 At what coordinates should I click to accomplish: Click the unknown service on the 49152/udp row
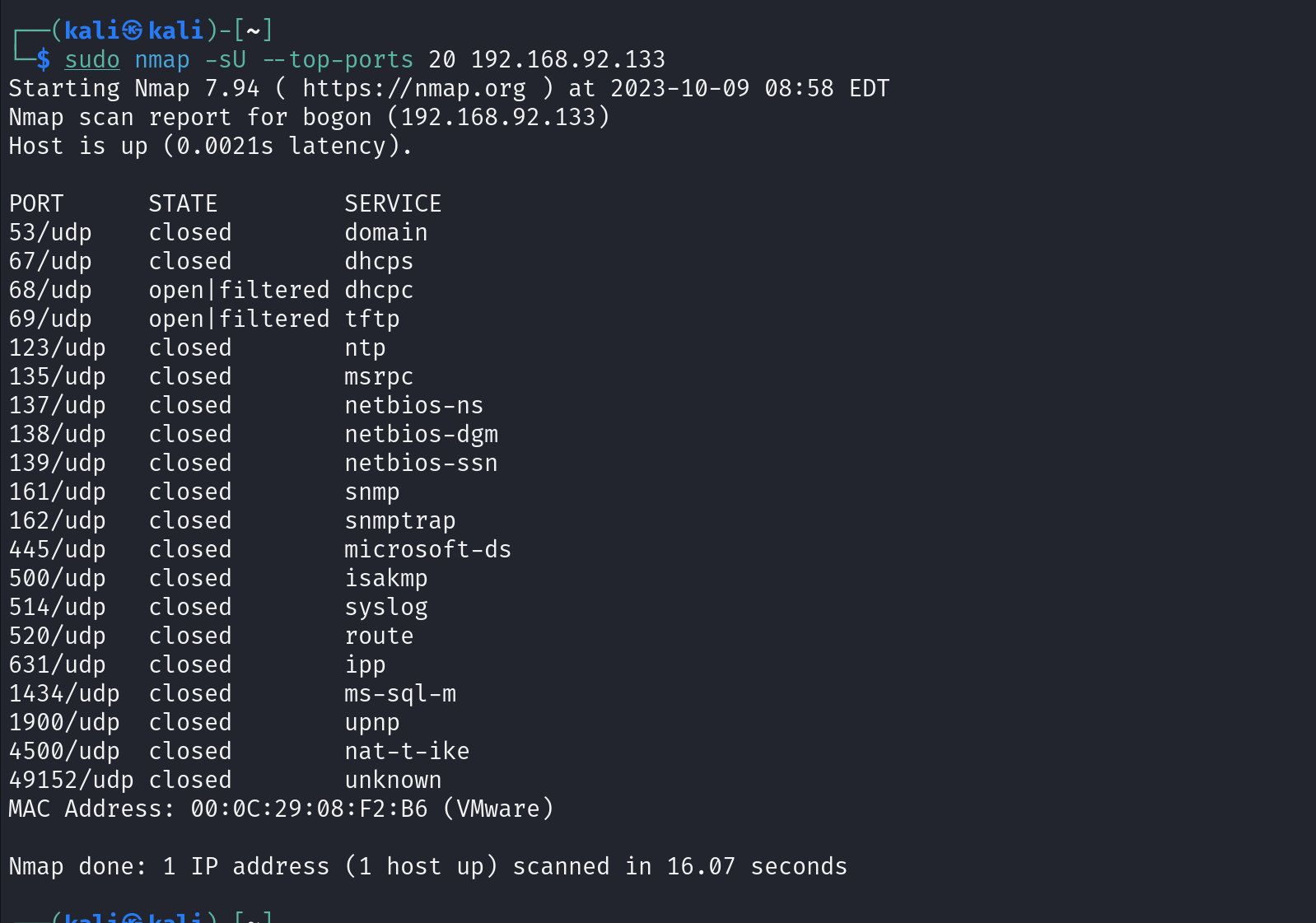coord(393,780)
